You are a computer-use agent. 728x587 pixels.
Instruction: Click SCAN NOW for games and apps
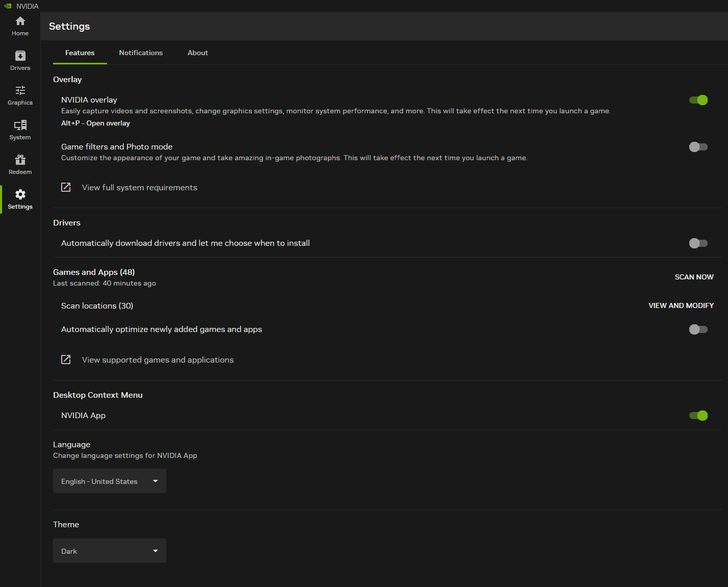click(694, 277)
